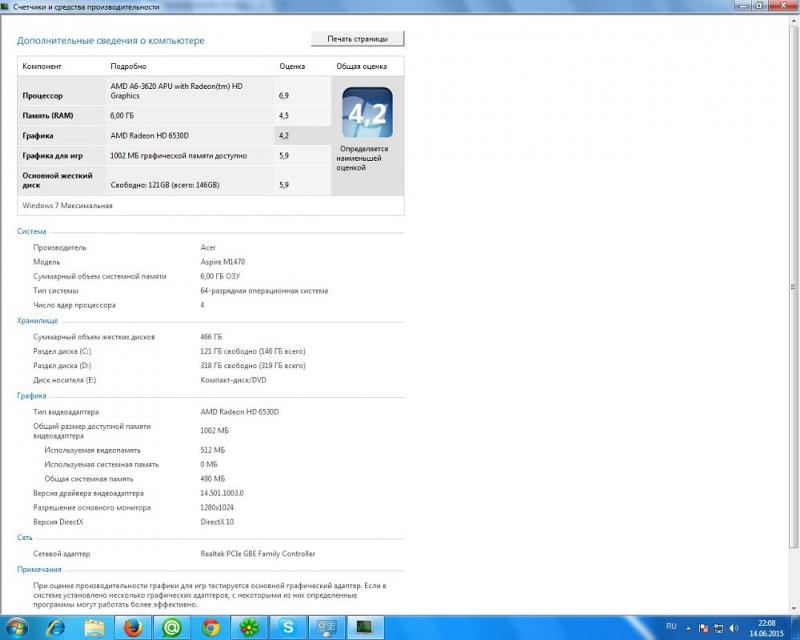Switch to Firefox in the taskbar
The height and width of the screenshot is (640, 800).
click(x=133, y=628)
